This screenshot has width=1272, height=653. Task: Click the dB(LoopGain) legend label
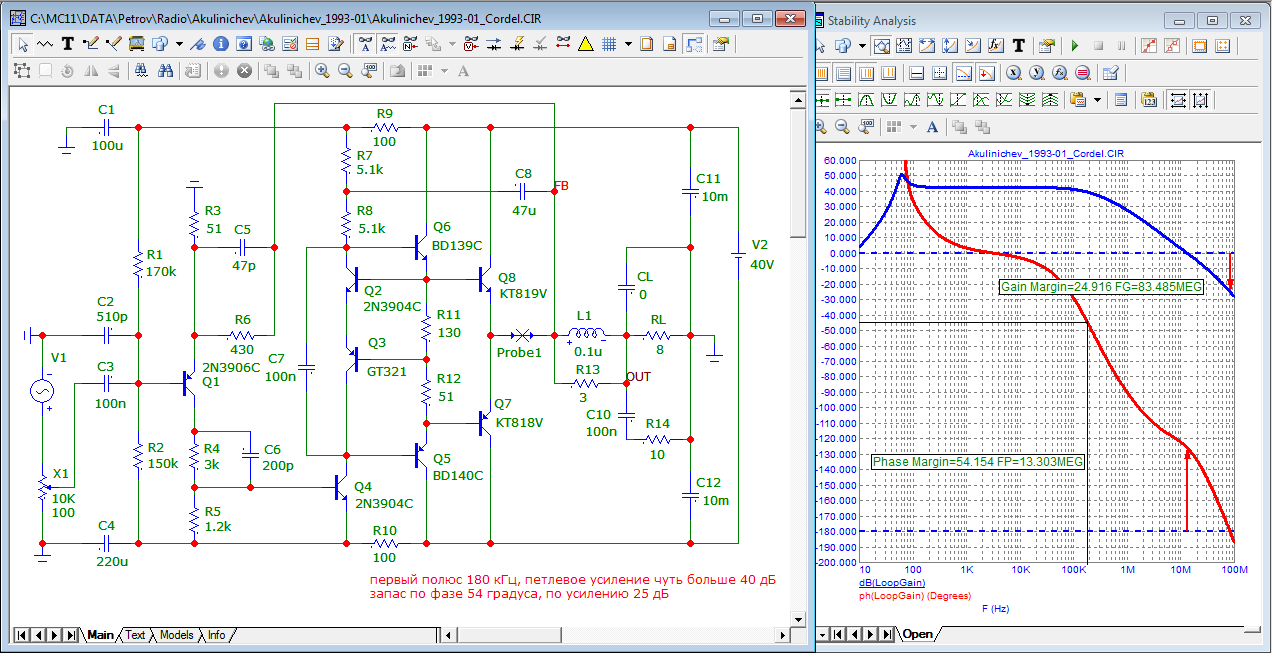pyautogui.click(x=891, y=582)
